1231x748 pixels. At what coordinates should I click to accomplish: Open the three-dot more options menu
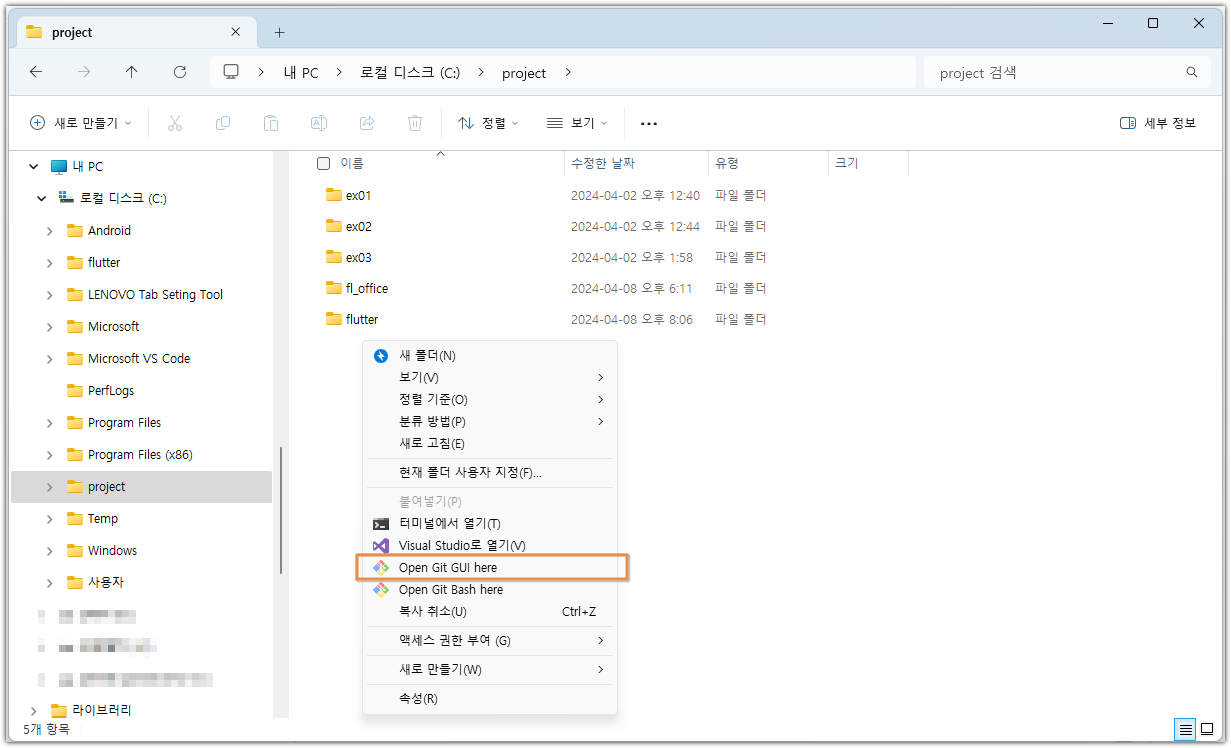click(x=649, y=123)
